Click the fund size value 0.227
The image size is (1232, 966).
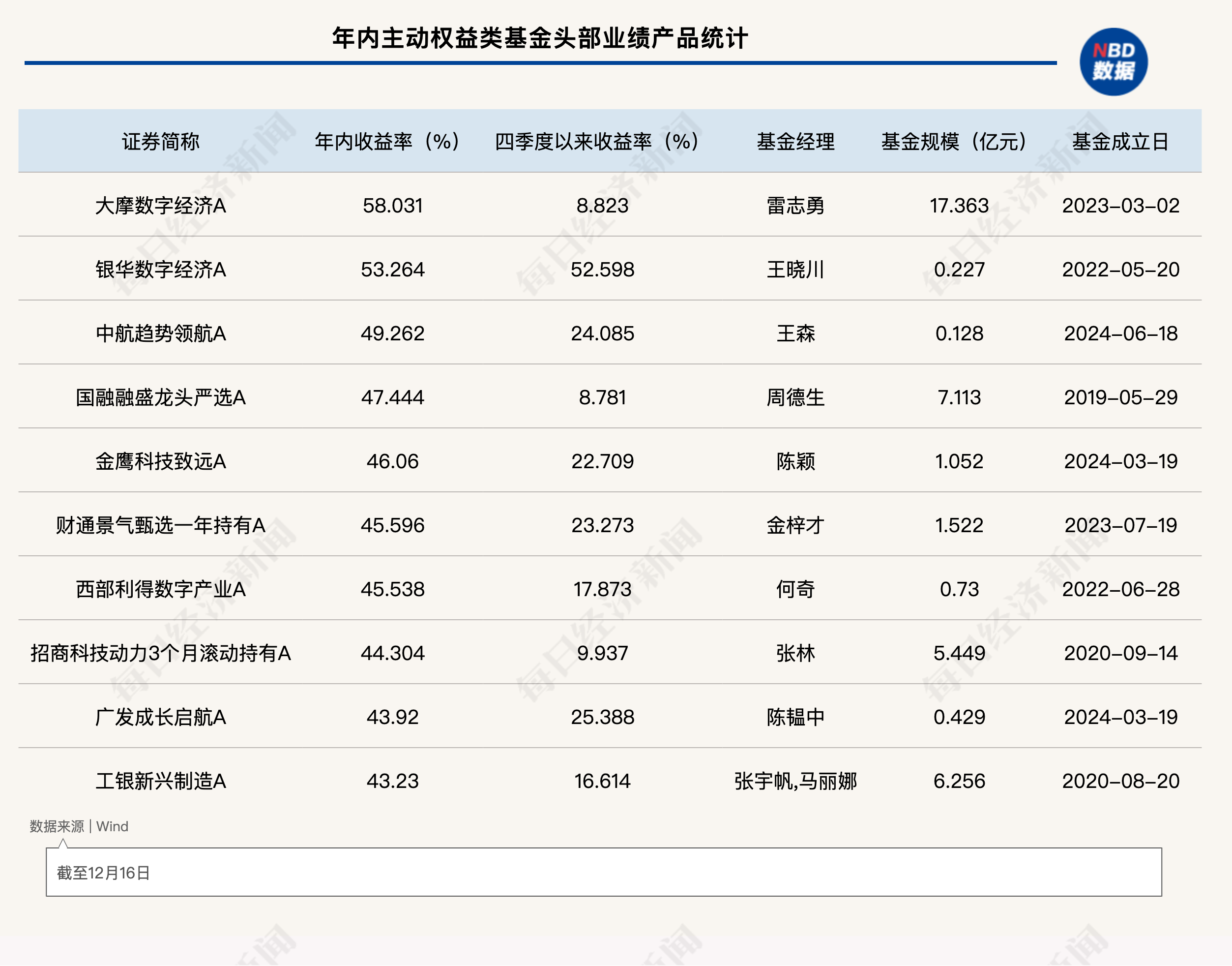(x=959, y=269)
